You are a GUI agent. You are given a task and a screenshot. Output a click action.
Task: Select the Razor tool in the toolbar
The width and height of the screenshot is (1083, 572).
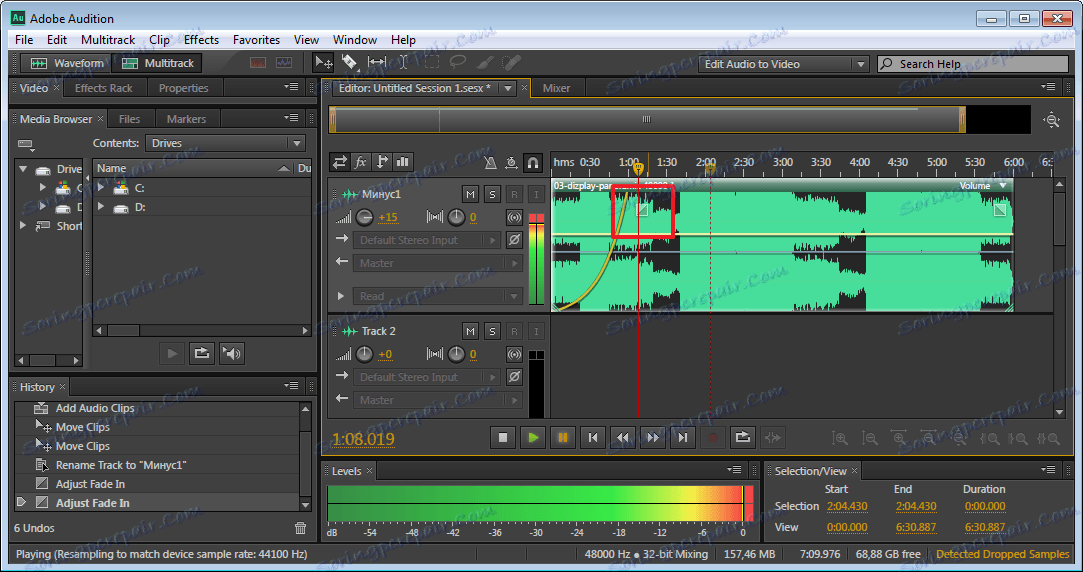pyautogui.click(x=350, y=63)
